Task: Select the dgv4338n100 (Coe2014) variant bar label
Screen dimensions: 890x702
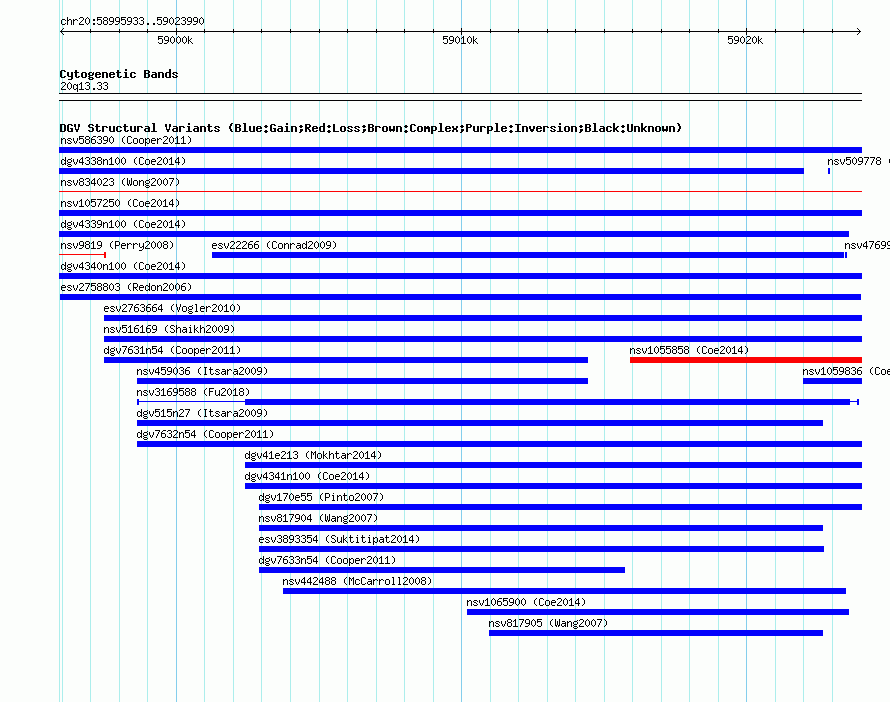Action: coord(123,161)
